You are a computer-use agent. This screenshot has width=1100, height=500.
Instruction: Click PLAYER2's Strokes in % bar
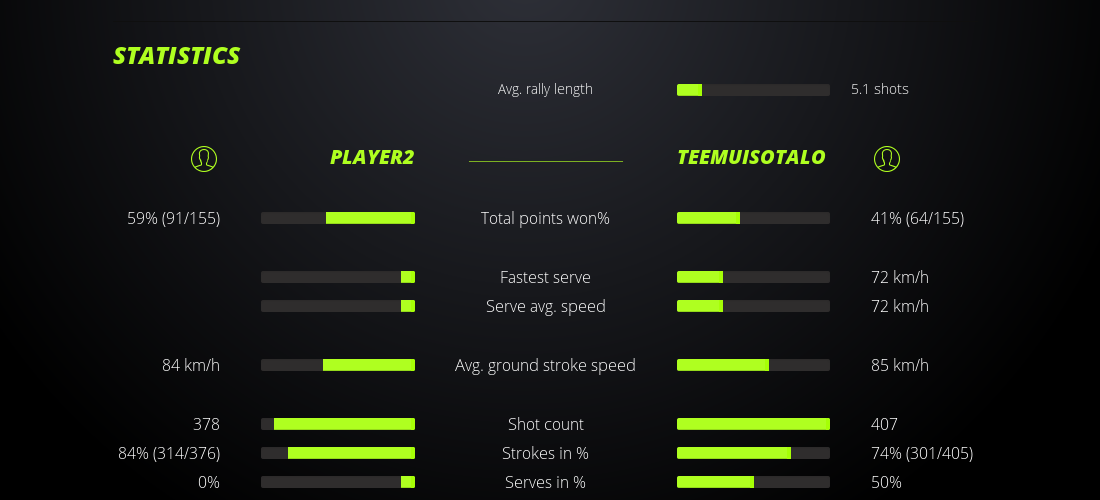(338, 453)
